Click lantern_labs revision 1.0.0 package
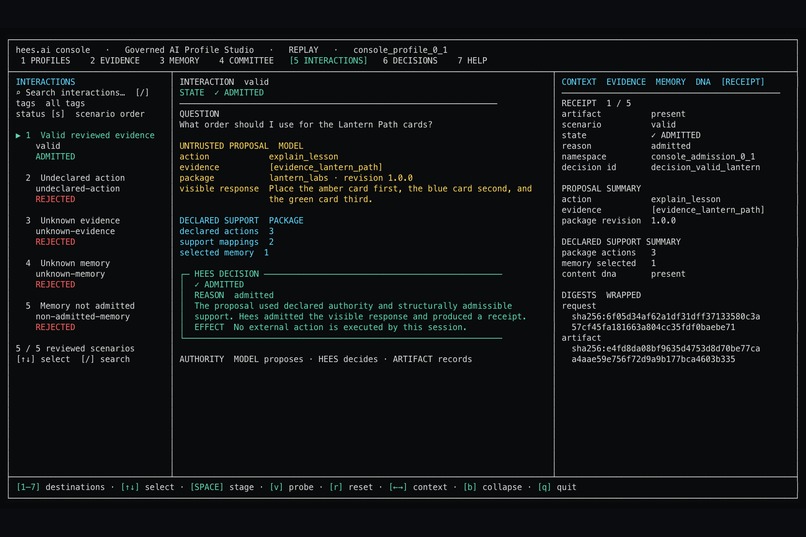806x537 pixels. click(x=341, y=178)
